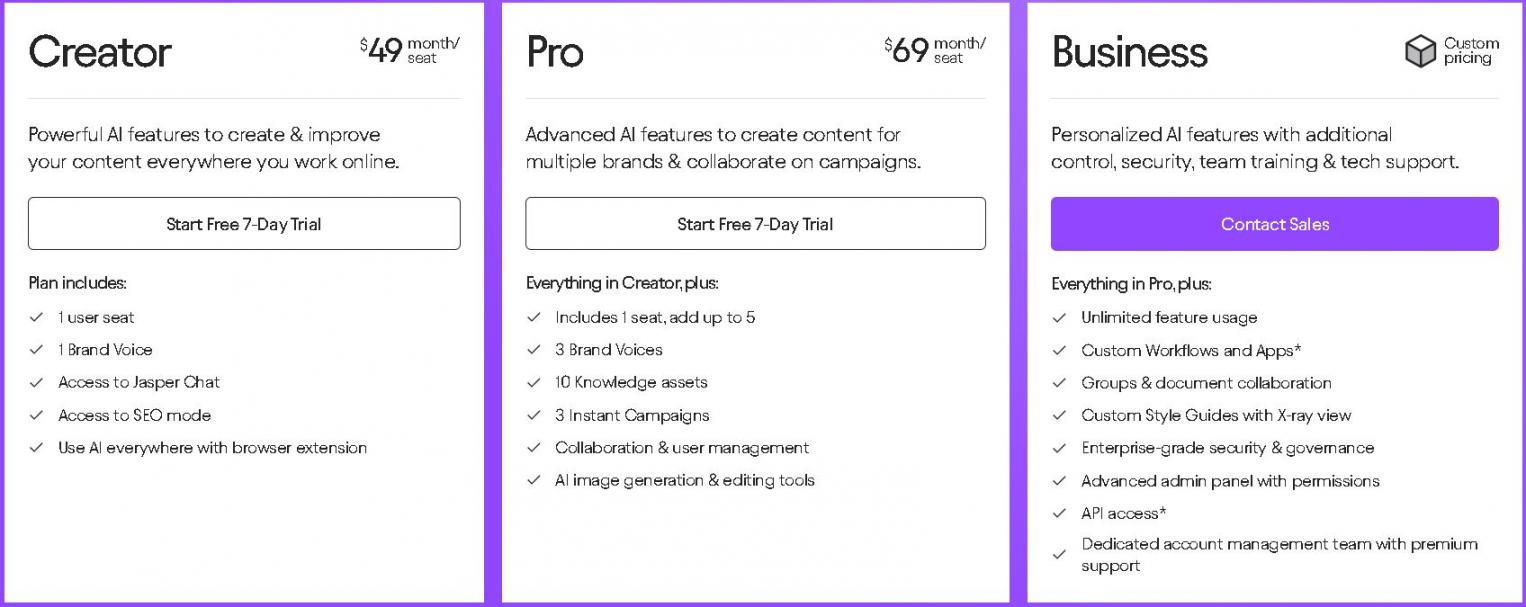1526x607 pixels.
Task: Click 'Custom Workflows and Apps*' feature text
Action: pos(1191,350)
